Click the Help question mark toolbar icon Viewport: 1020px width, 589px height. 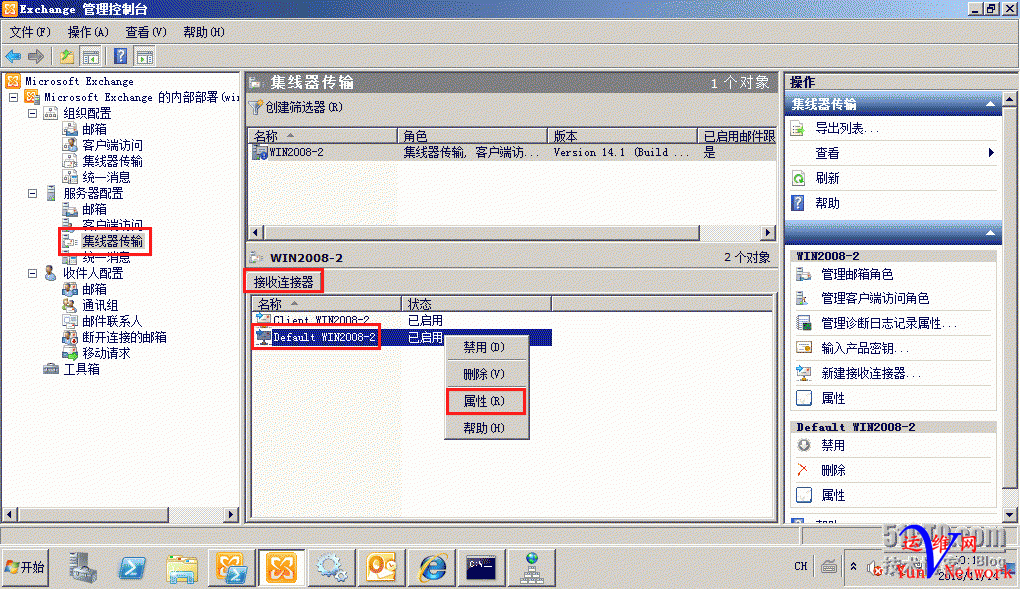click(x=120, y=57)
